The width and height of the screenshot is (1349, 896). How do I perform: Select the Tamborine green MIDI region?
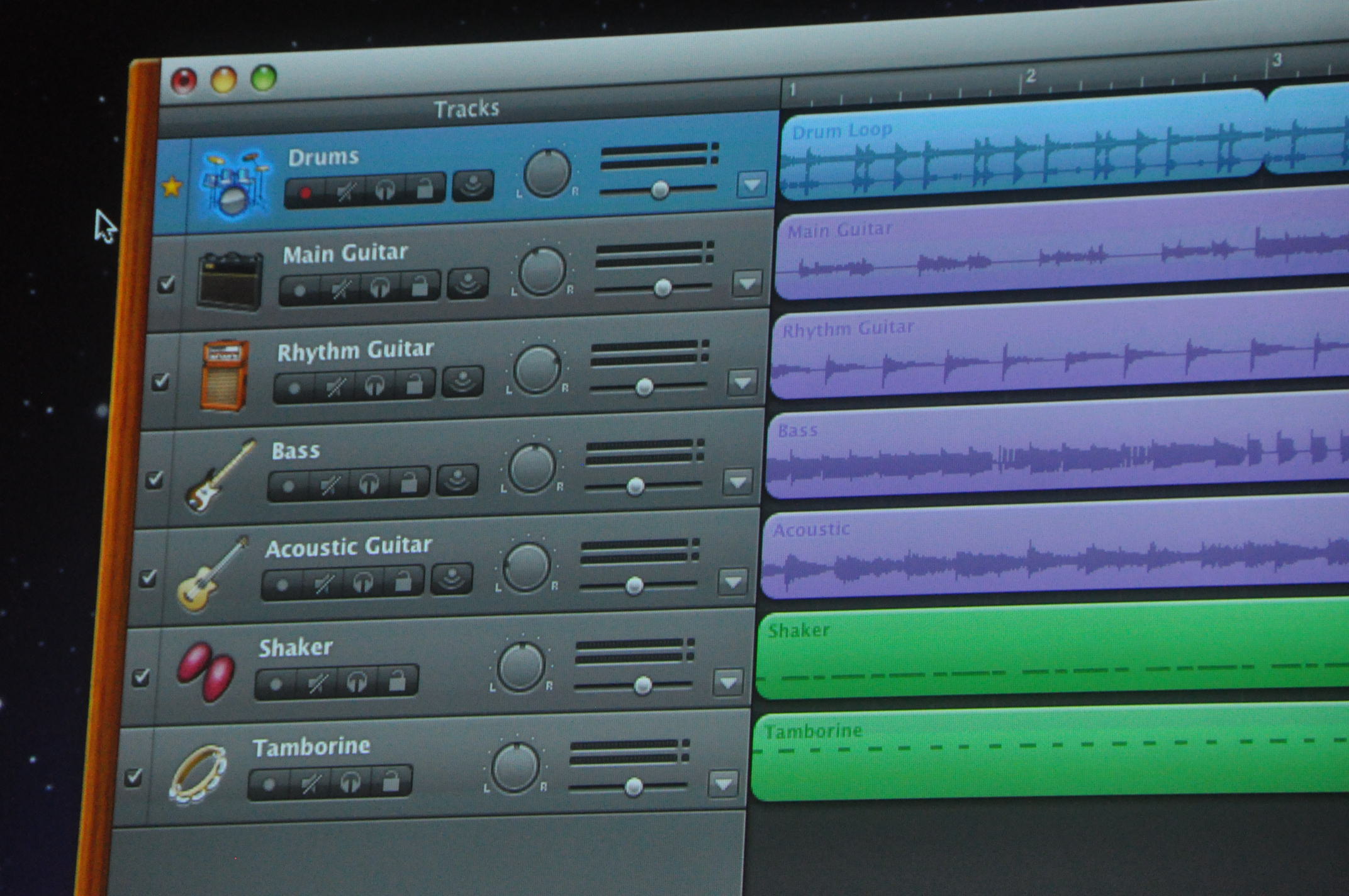point(1050,751)
